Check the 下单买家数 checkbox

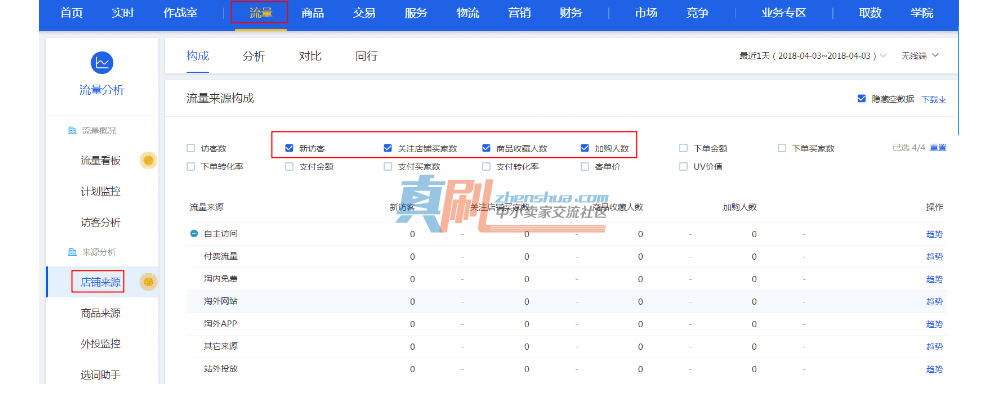(x=782, y=148)
